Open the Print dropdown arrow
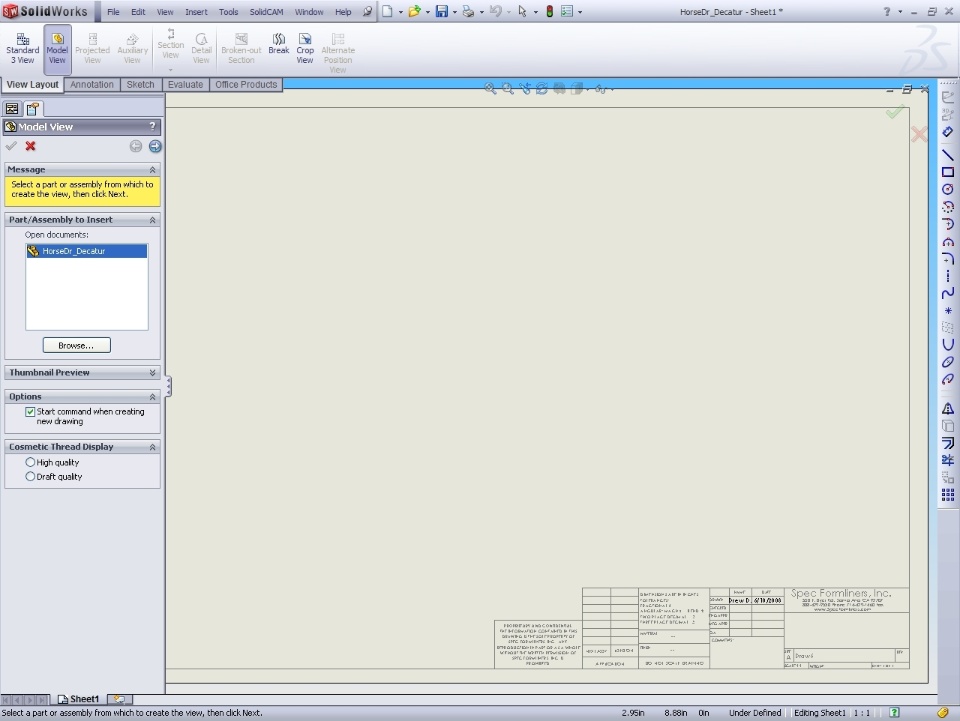Screen dimensions: 960x721 point(481,12)
